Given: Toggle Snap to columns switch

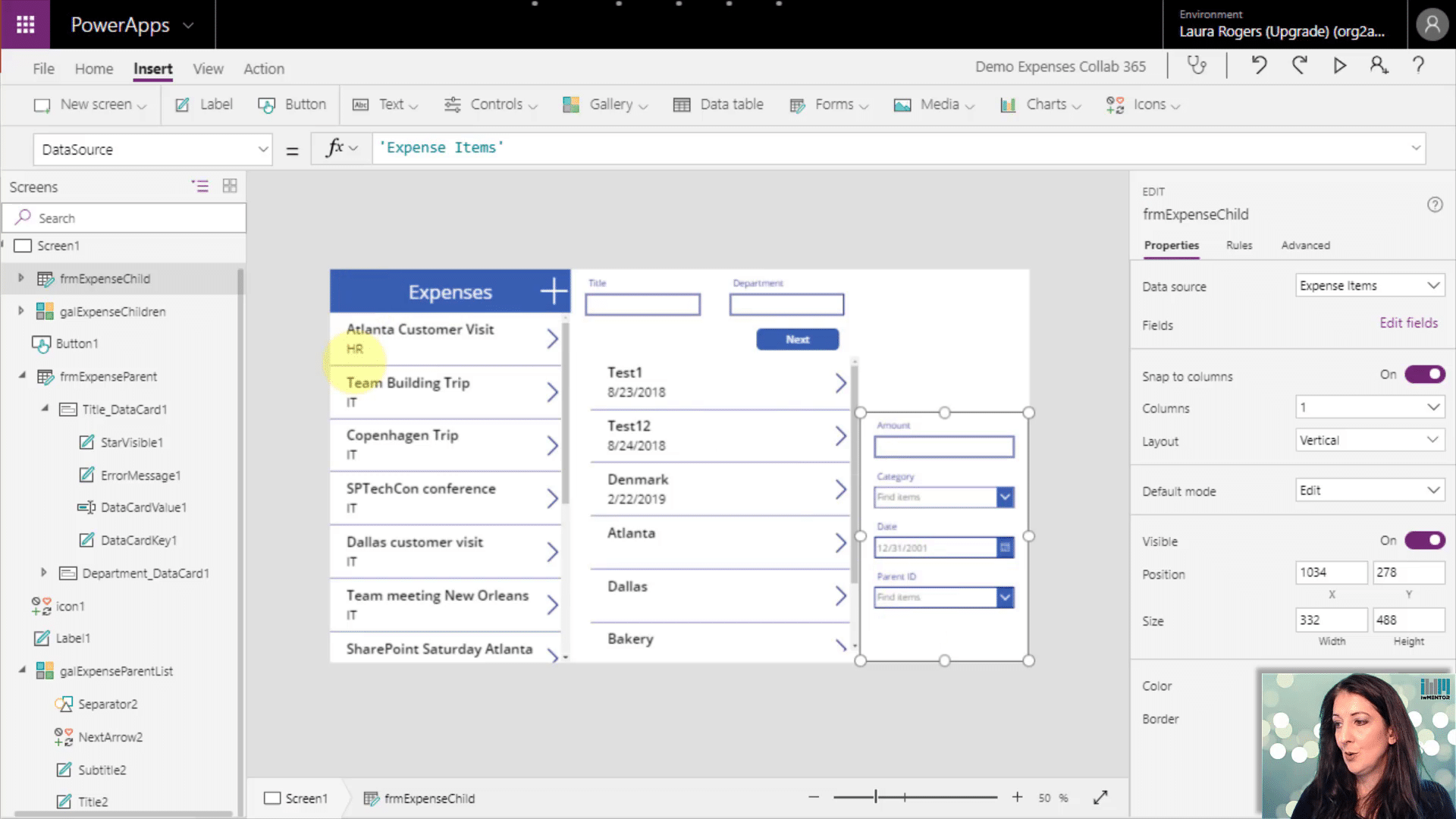Looking at the screenshot, I should coord(1425,374).
